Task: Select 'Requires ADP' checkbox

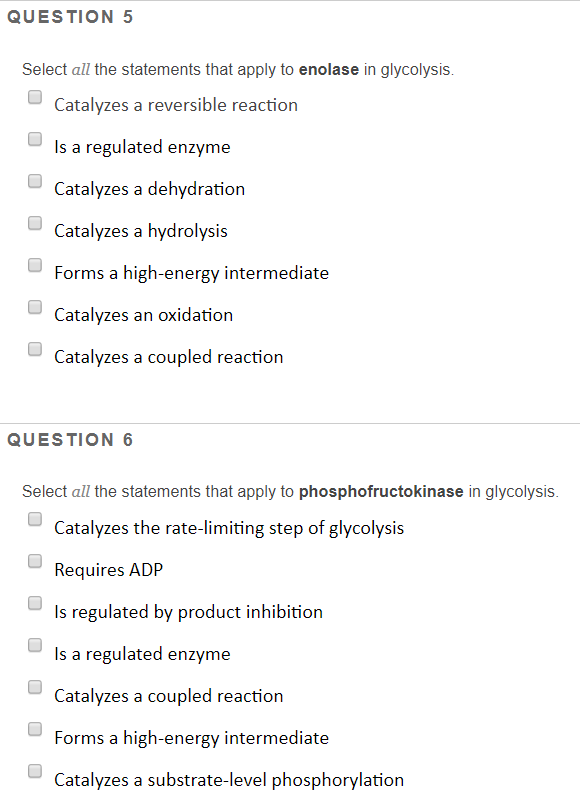Action: pos(35,561)
